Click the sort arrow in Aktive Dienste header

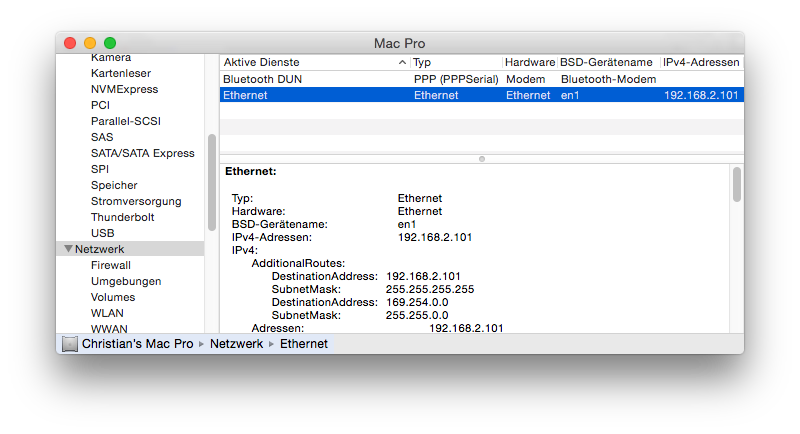coord(402,62)
